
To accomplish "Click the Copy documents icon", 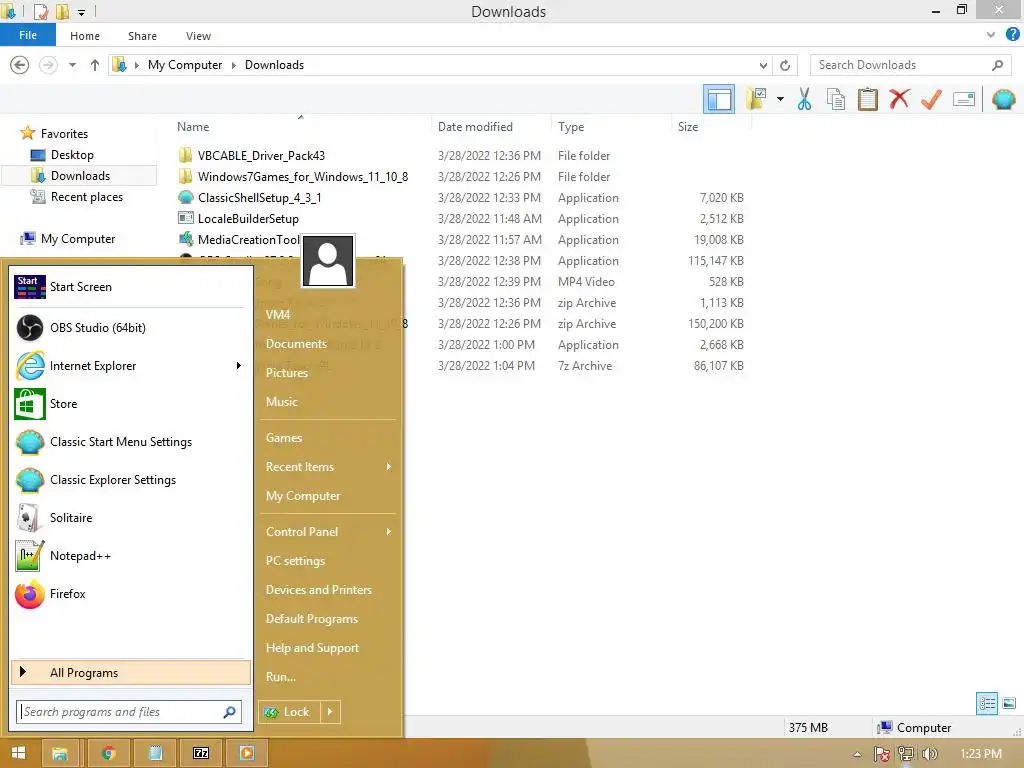I will pos(835,99).
